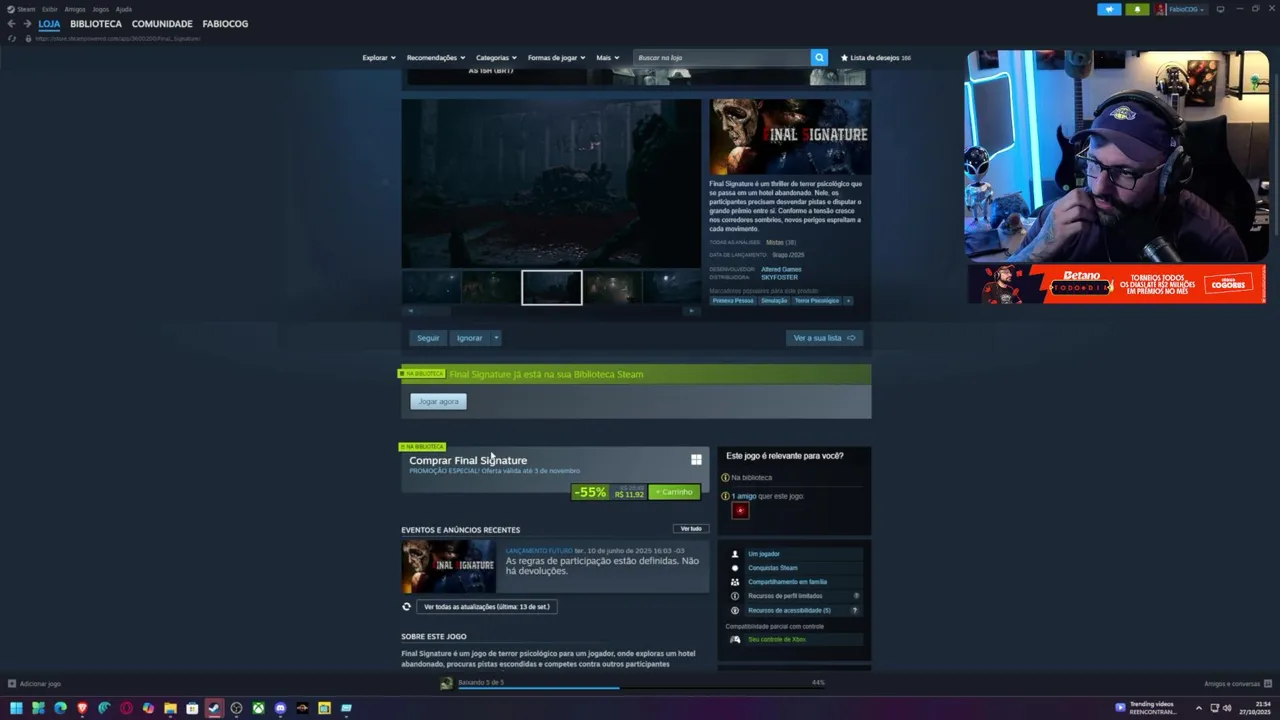Switch to the BIBLIOTECA tab
The image size is (1280, 720).
click(x=96, y=24)
